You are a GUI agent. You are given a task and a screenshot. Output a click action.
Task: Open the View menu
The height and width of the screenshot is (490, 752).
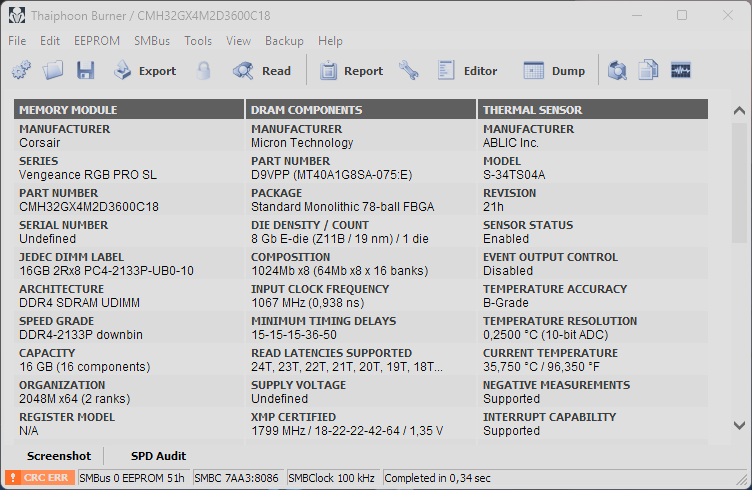[x=238, y=41]
